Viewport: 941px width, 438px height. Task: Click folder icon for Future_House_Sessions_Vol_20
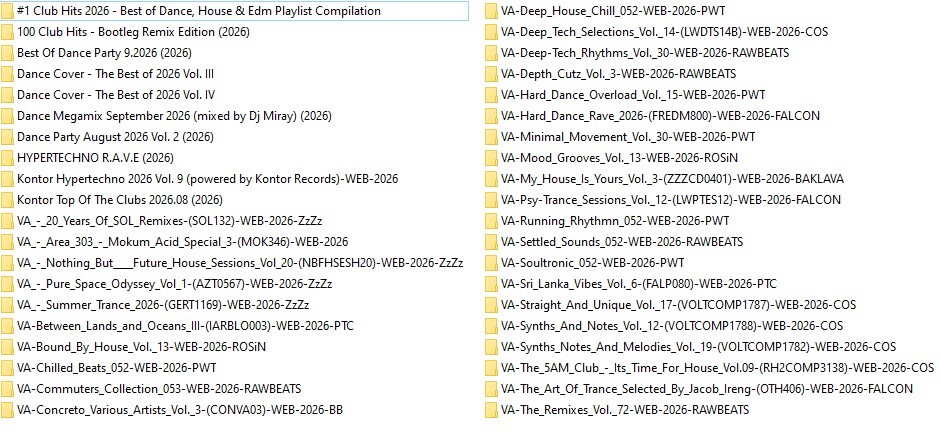point(7,263)
